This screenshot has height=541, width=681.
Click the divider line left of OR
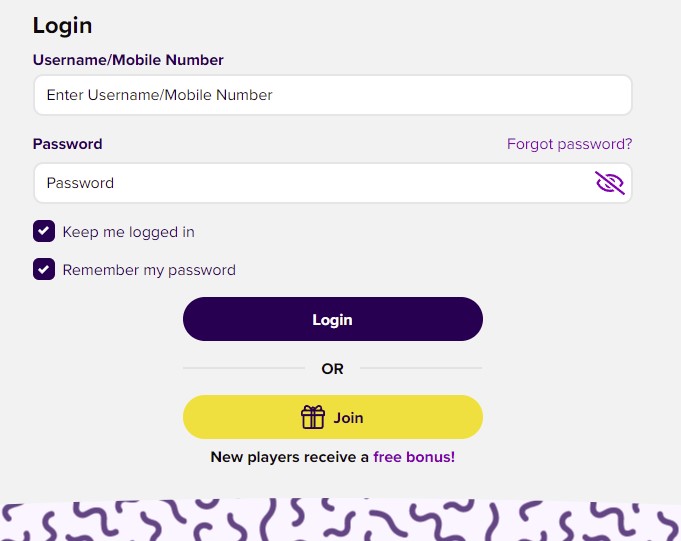pyautogui.click(x=244, y=368)
